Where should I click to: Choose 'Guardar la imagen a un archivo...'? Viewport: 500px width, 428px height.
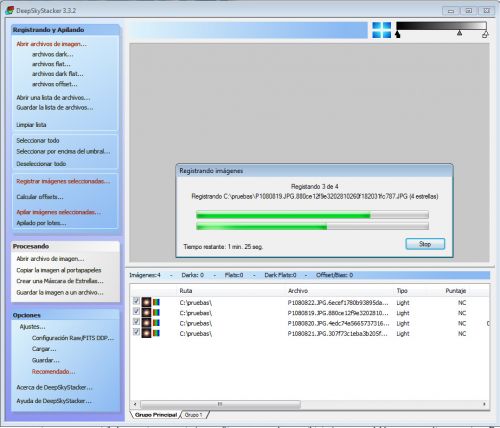60,293
